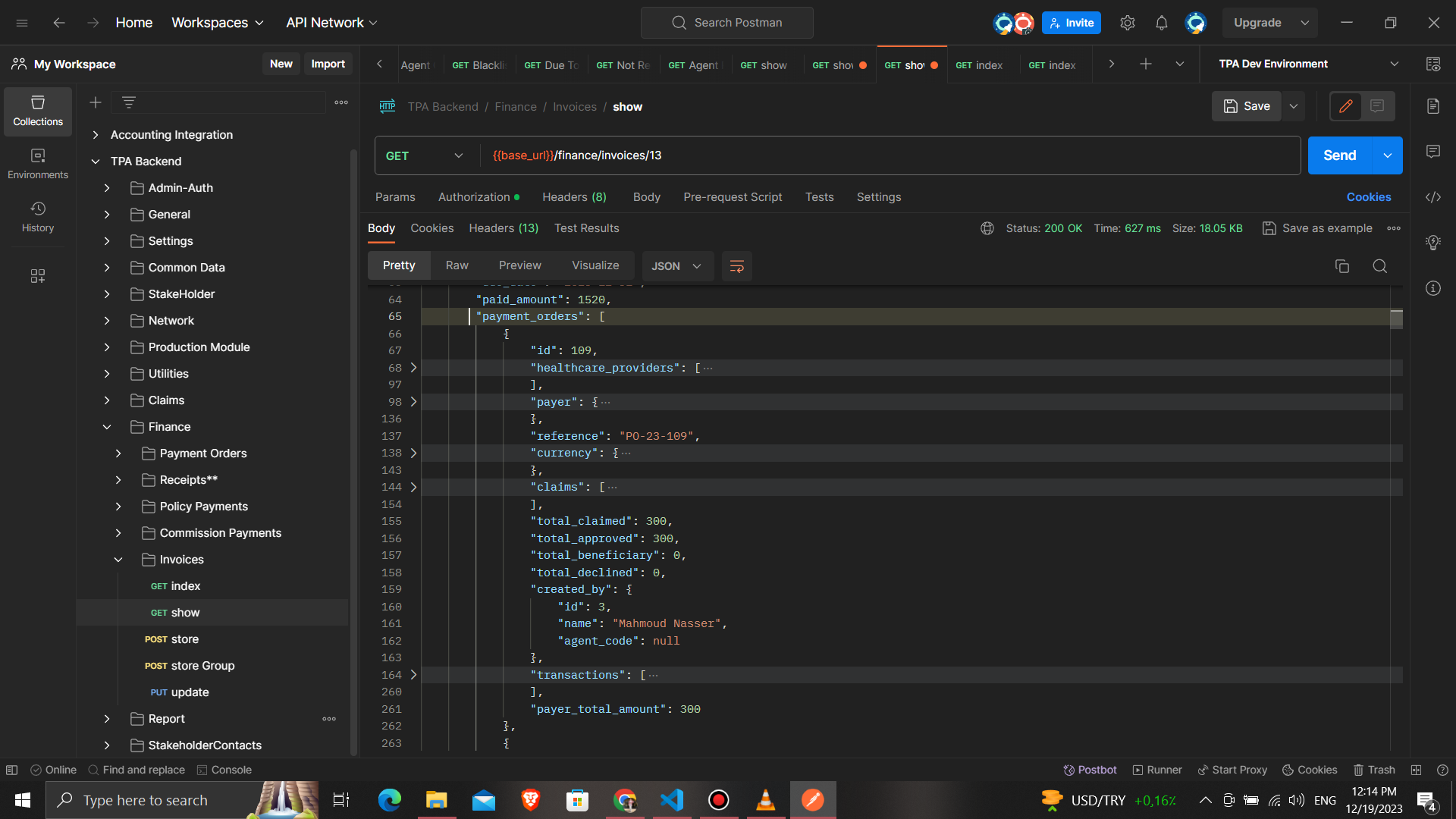
Task: Click the environment quick look icon
Action: (x=1432, y=64)
